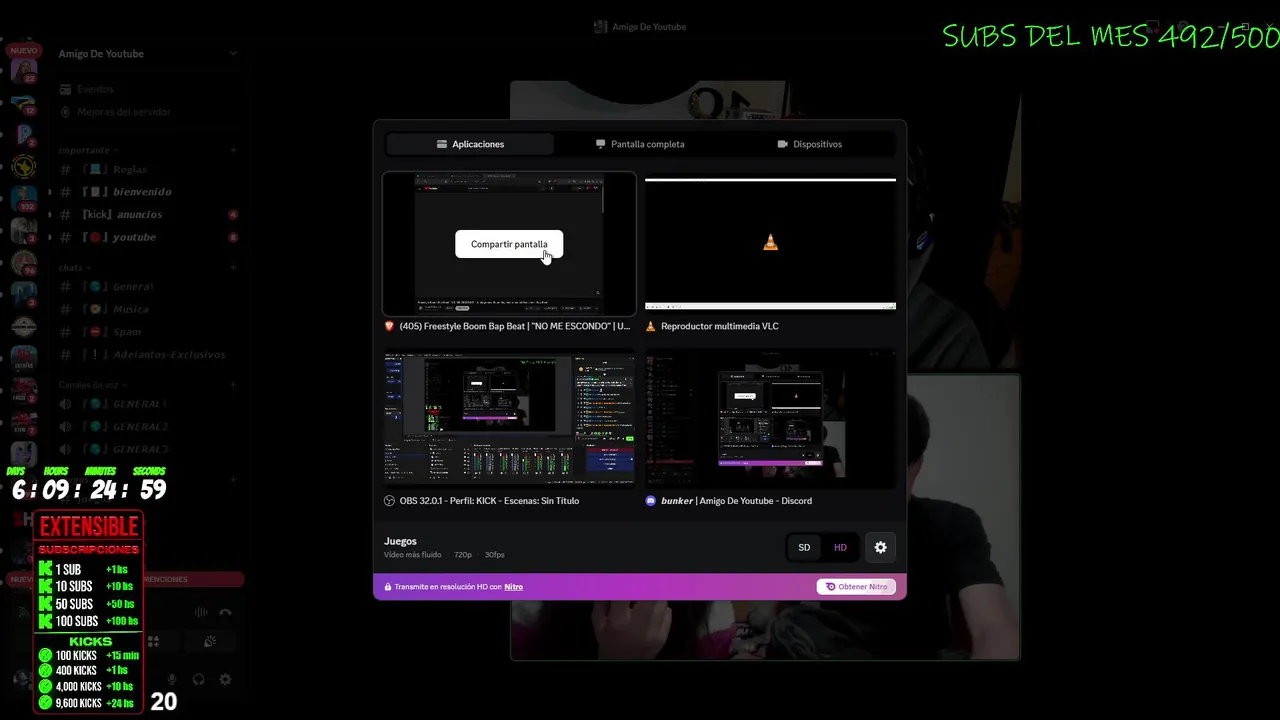Open server with 96 notification badge
Screen dimensions: 1280x720
[x=23, y=262]
